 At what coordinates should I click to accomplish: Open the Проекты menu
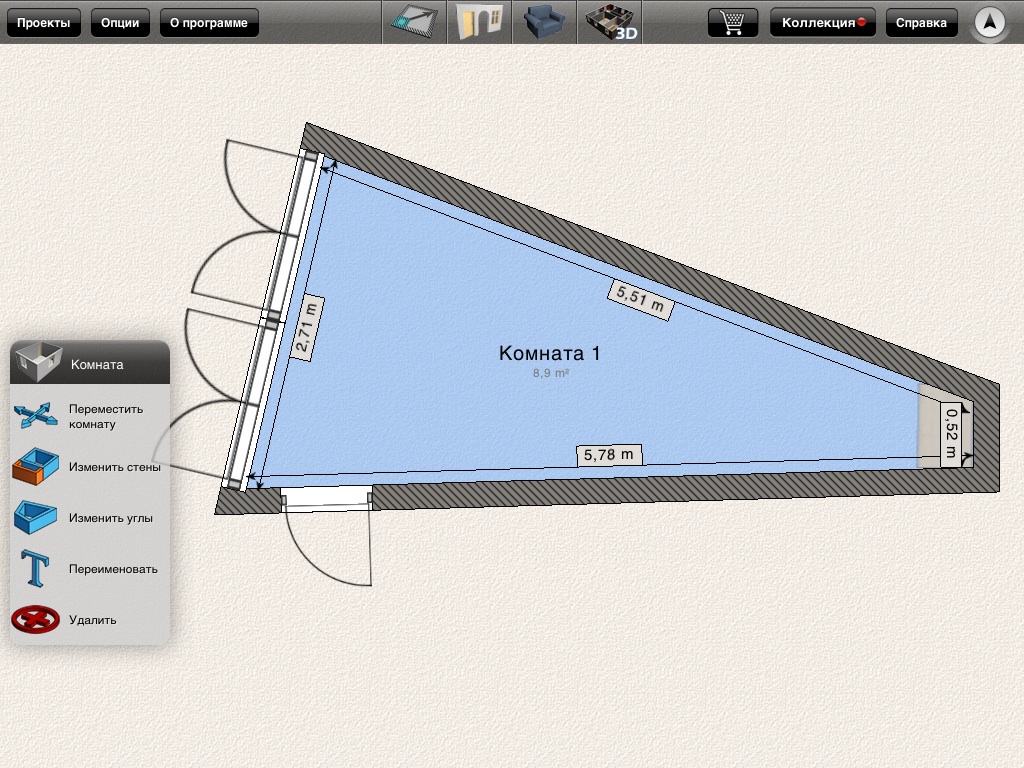tap(44, 22)
